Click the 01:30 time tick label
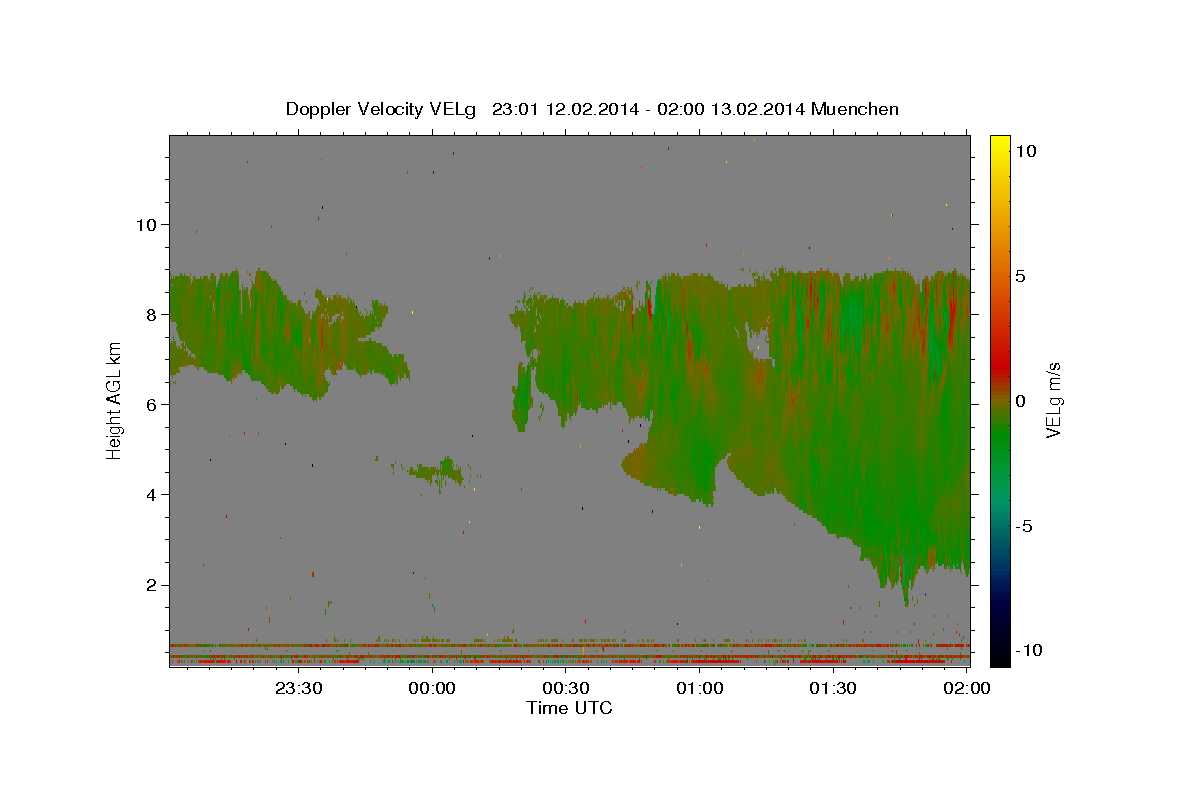 pyautogui.click(x=833, y=688)
